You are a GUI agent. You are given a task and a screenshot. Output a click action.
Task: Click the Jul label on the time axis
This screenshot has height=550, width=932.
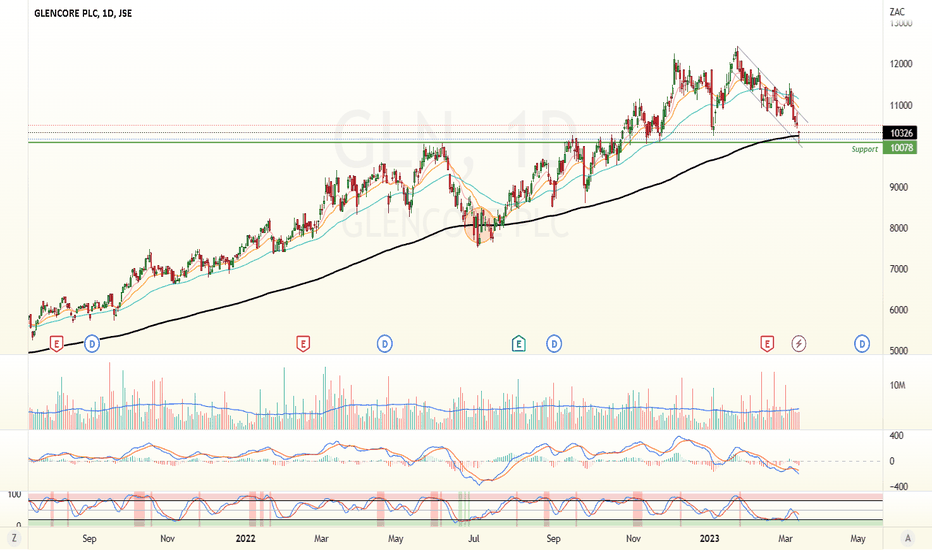click(474, 539)
